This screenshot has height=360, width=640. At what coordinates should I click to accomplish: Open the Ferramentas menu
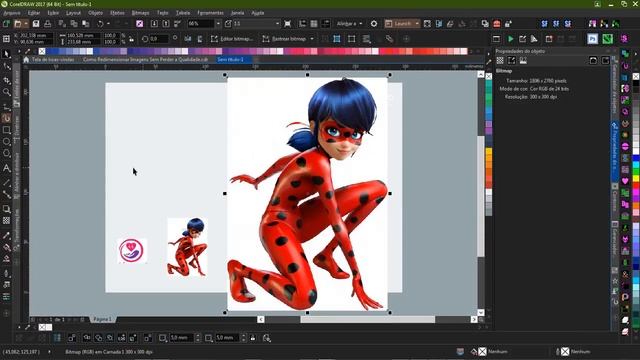pos(210,13)
